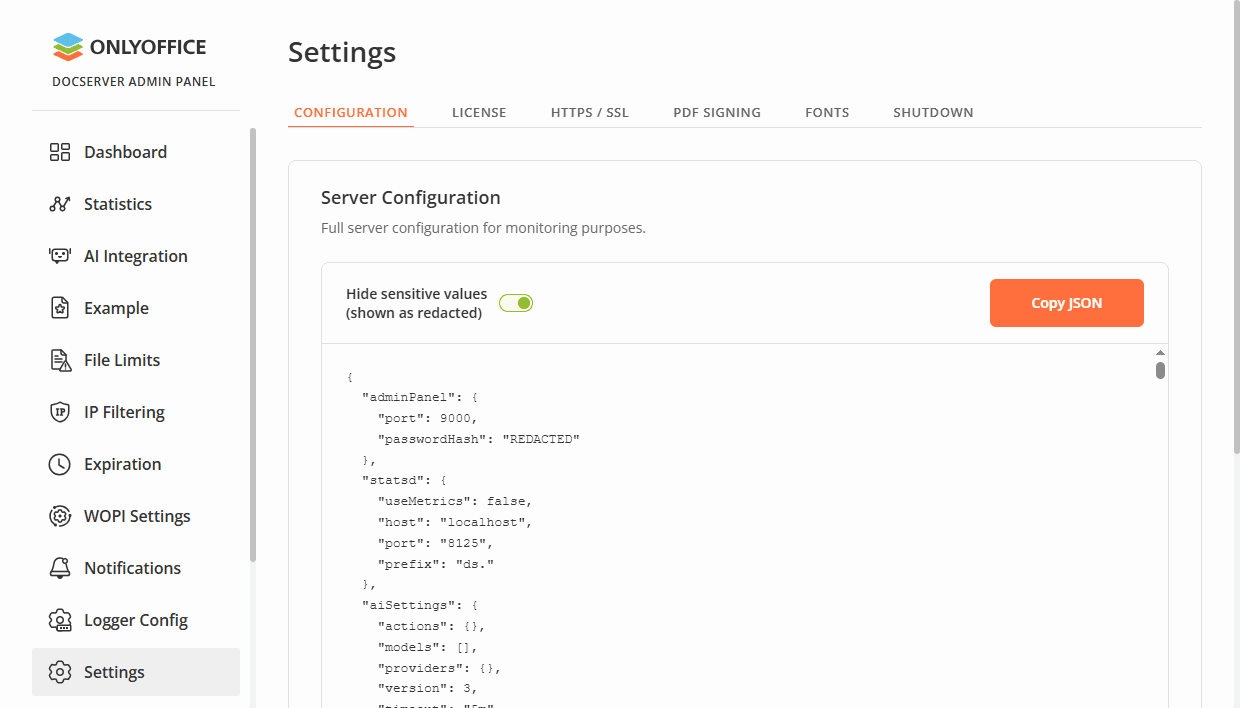Switch to the PDF SIGNING tab

coord(717,112)
